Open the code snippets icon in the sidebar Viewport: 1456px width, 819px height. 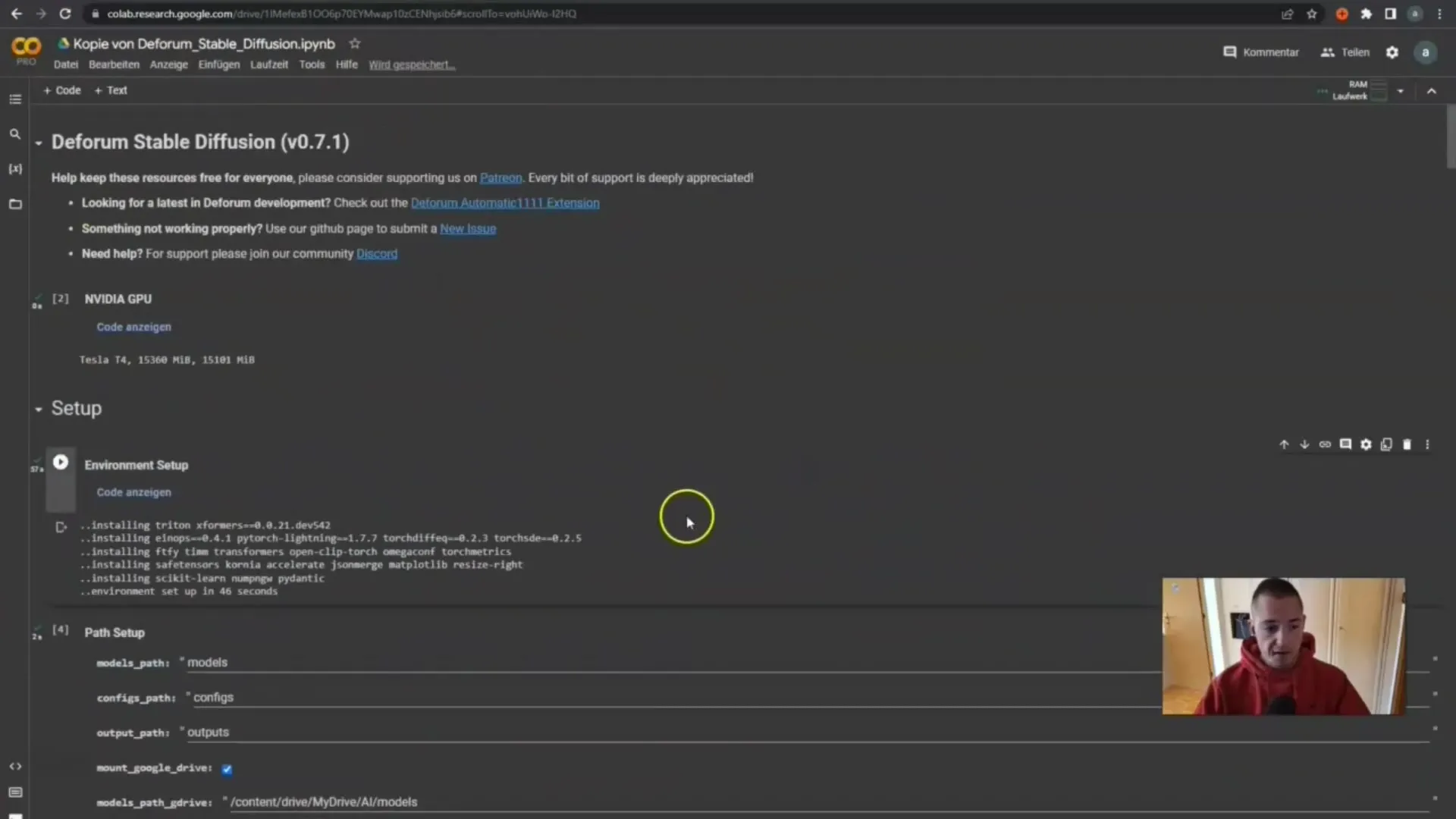click(15, 767)
